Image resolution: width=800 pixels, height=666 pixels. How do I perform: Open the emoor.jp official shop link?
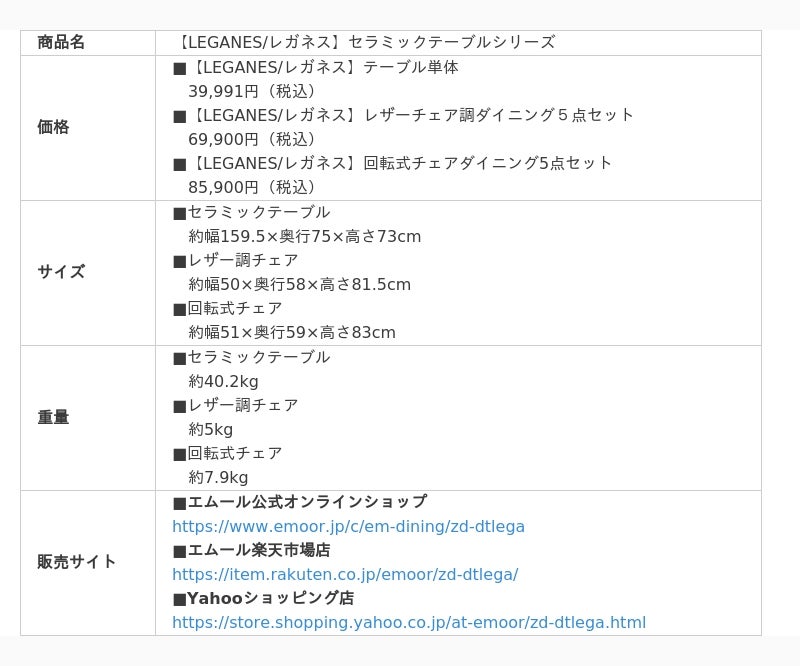click(348, 526)
